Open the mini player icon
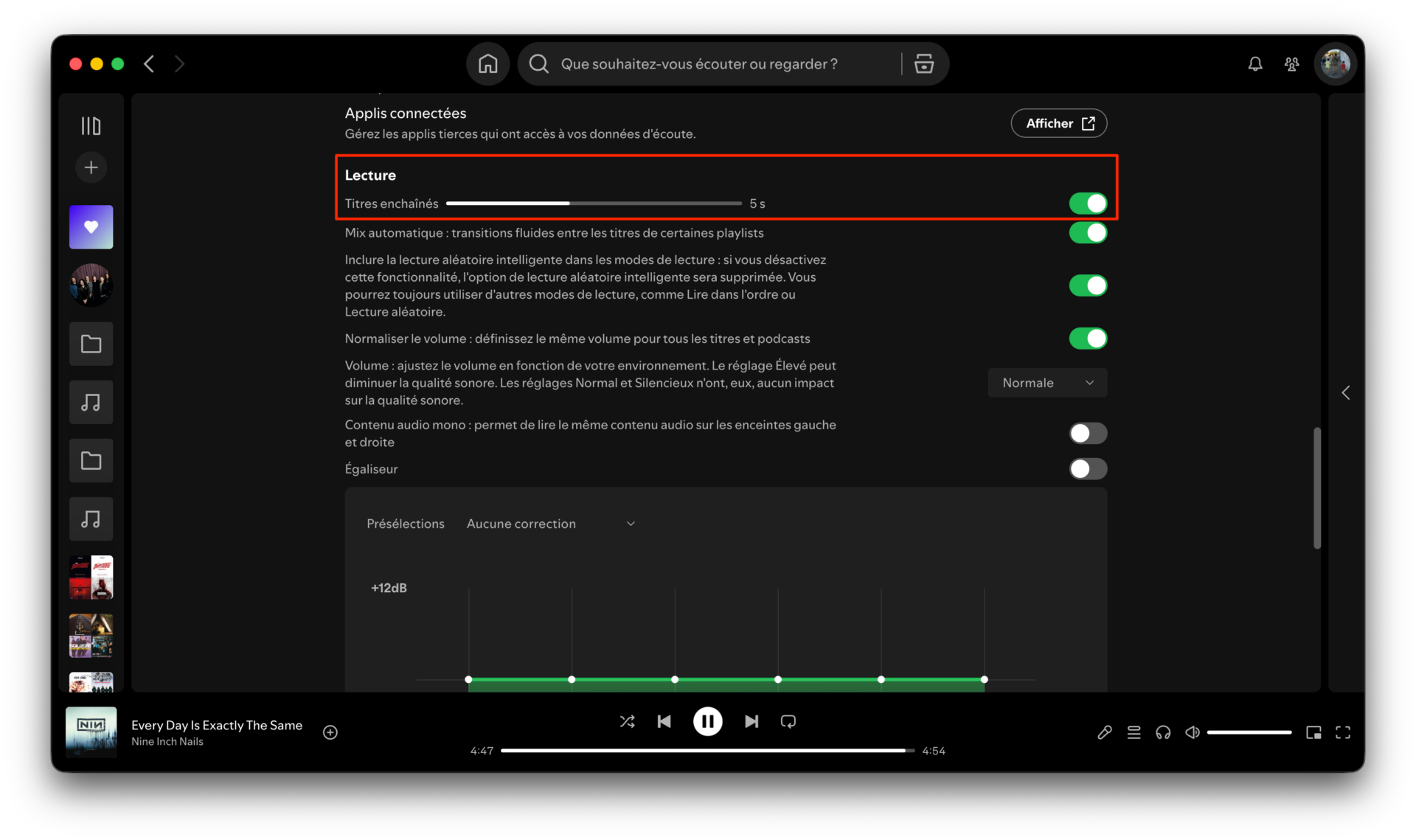The width and height of the screenshot is (1416, 840). [x=1313, y=732]
